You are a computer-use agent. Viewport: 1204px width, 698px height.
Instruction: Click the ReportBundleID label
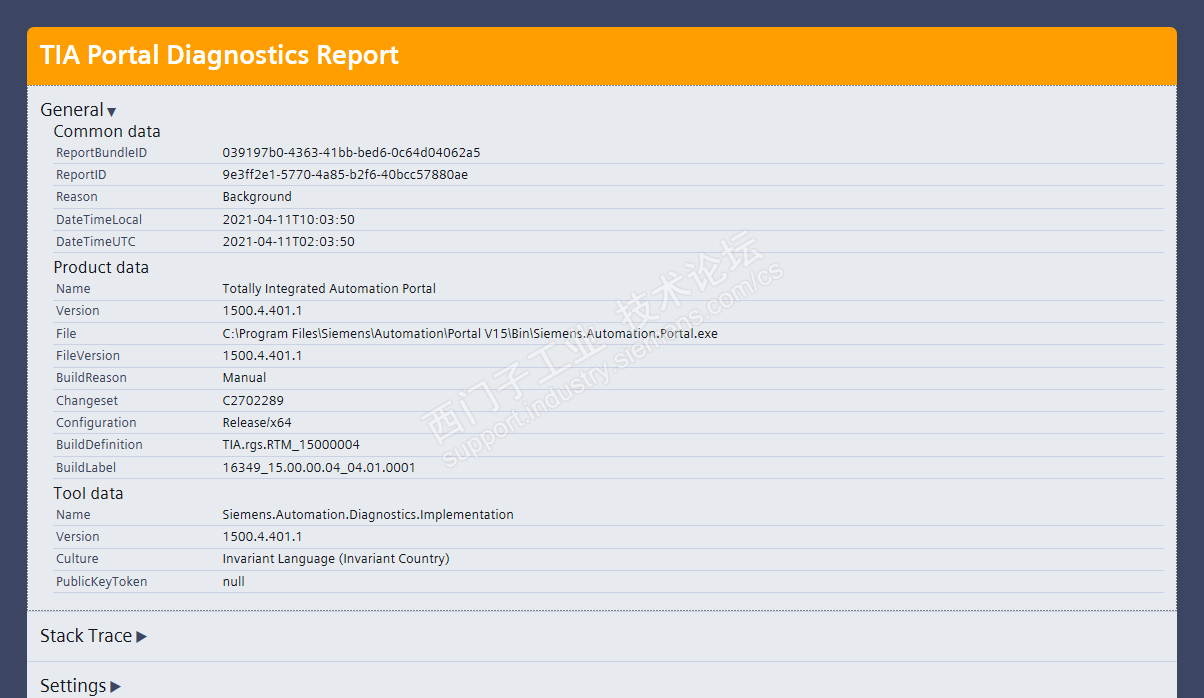tap(101, 153)
